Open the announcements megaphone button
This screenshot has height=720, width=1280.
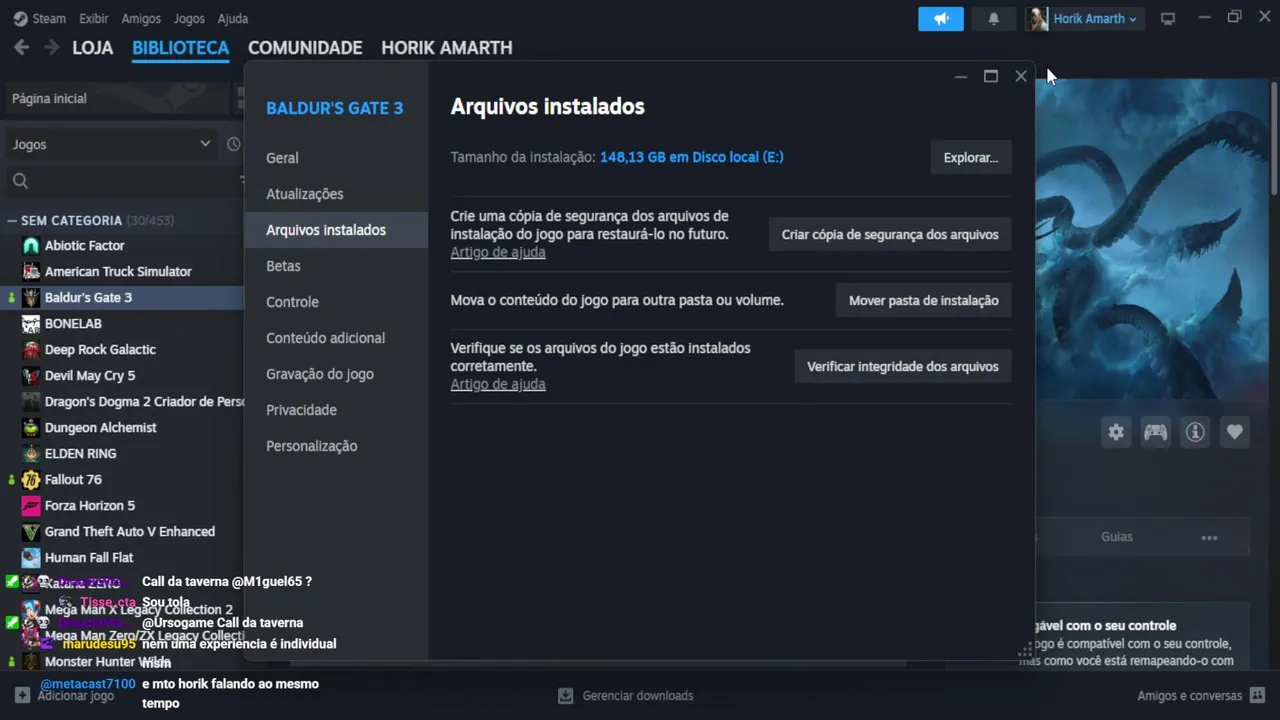pos(941,18)
